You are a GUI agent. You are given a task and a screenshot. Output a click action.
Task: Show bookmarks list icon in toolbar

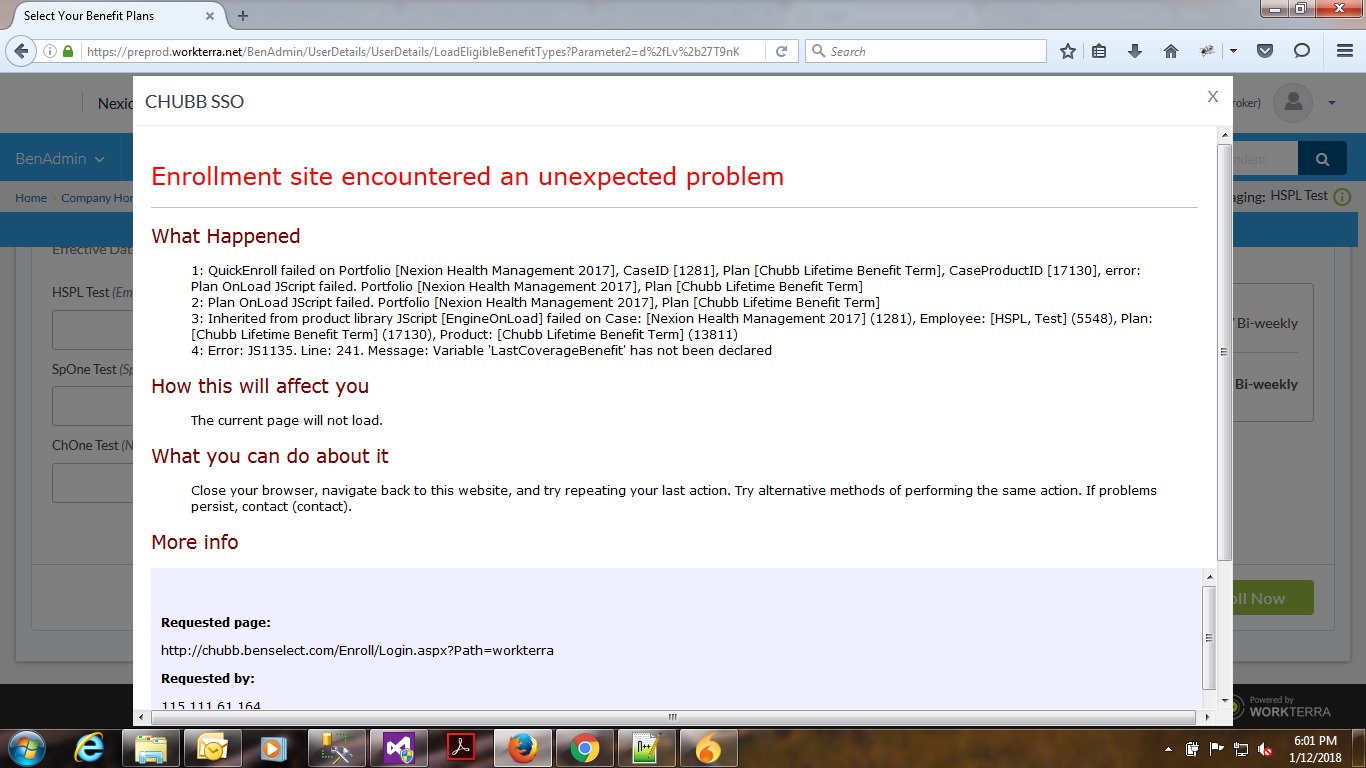[x=1099, y=51]
